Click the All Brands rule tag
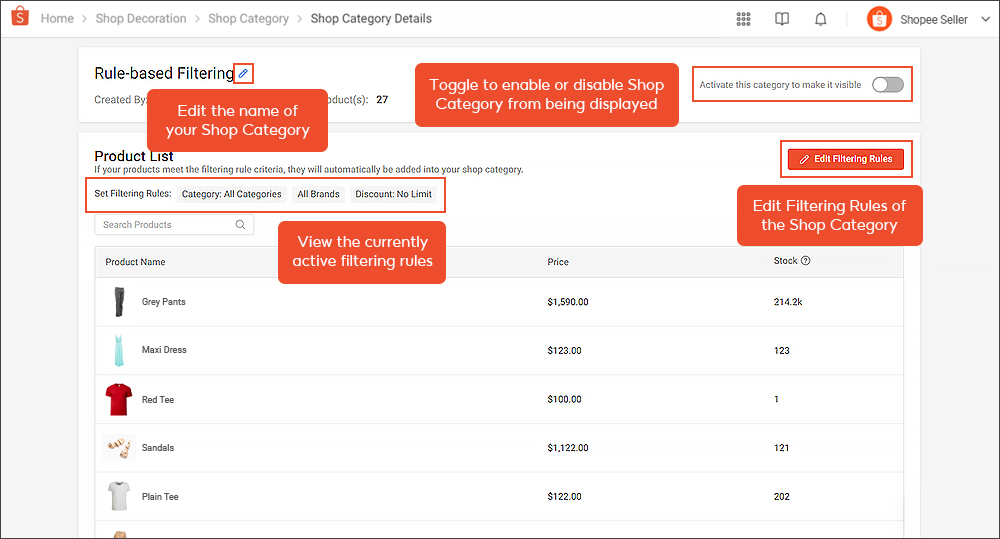Screen dimensions: 1000x539 click(318, 194)
